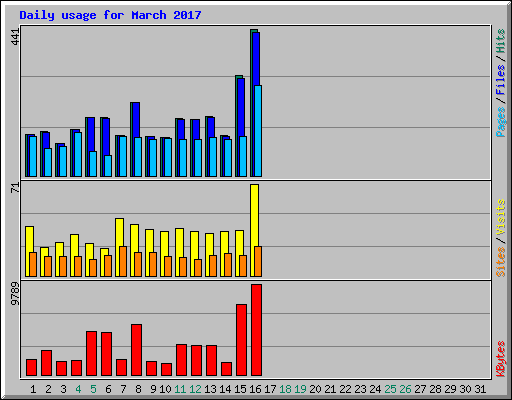
Task: Click day 30 on the x-axis
Action: click(x=465, y=389)
